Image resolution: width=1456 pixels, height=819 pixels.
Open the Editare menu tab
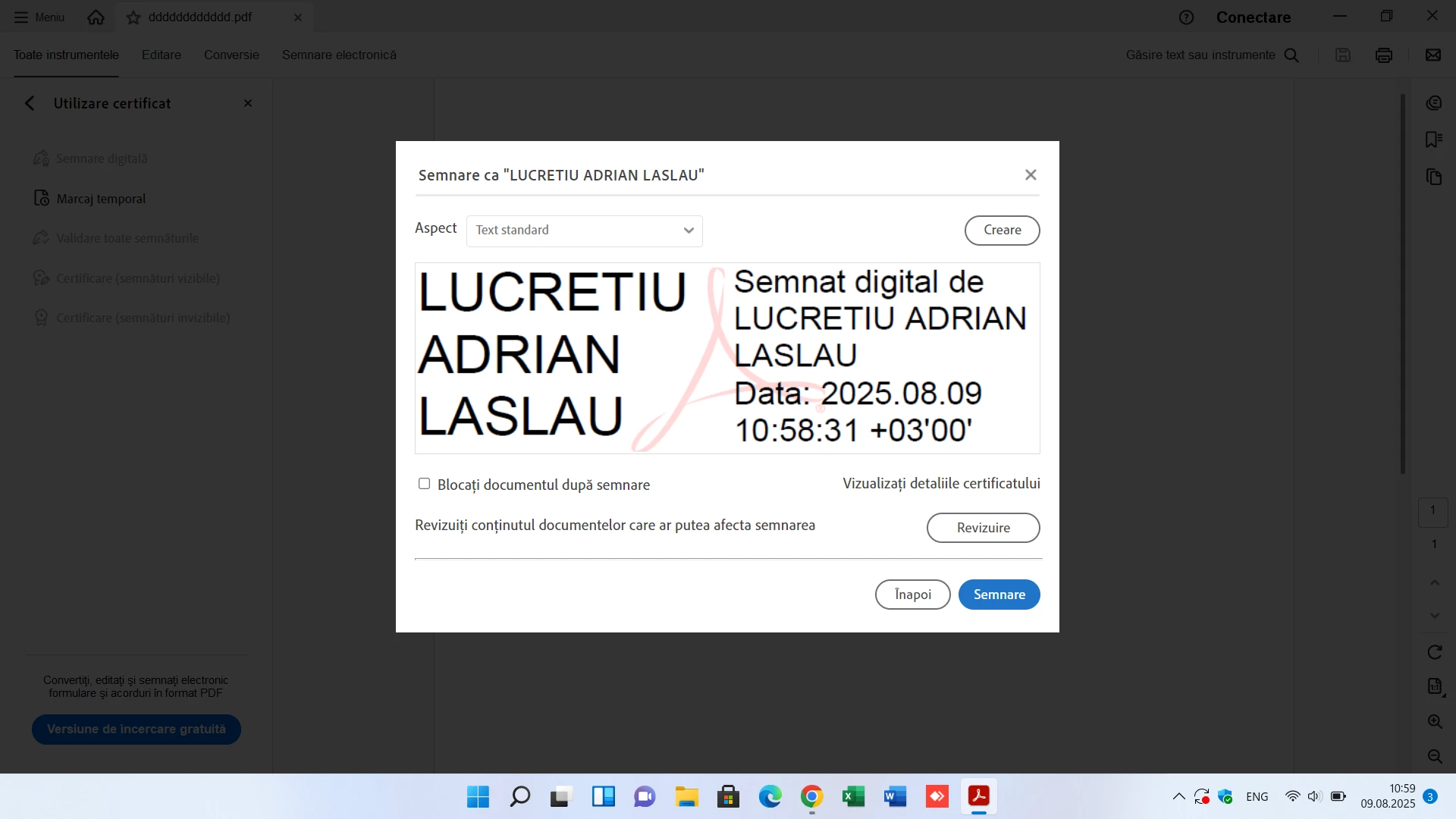pyautogui.click(x=162, y=55)
